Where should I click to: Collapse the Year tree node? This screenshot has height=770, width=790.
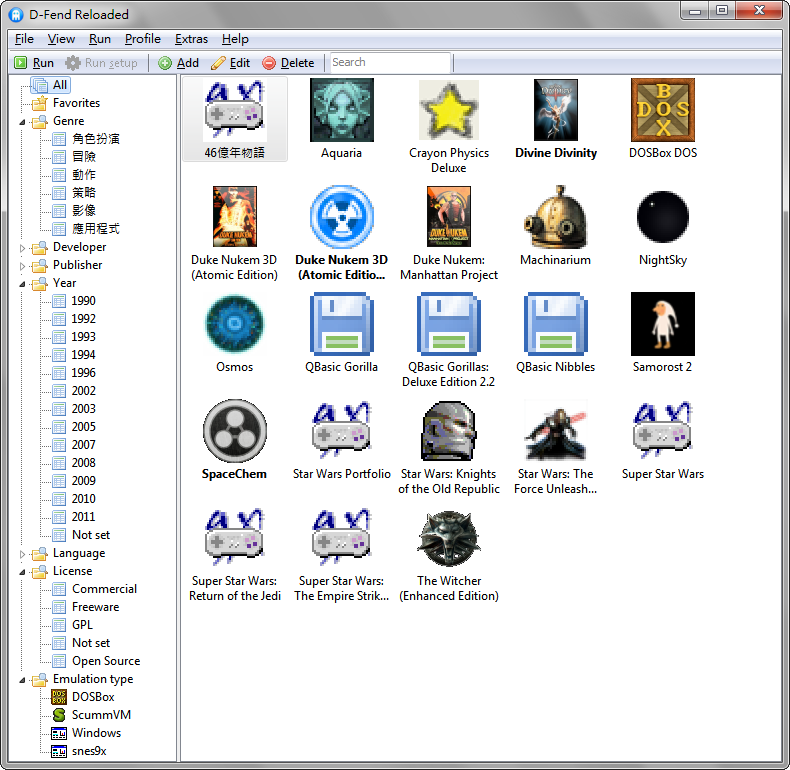point(22,284)
